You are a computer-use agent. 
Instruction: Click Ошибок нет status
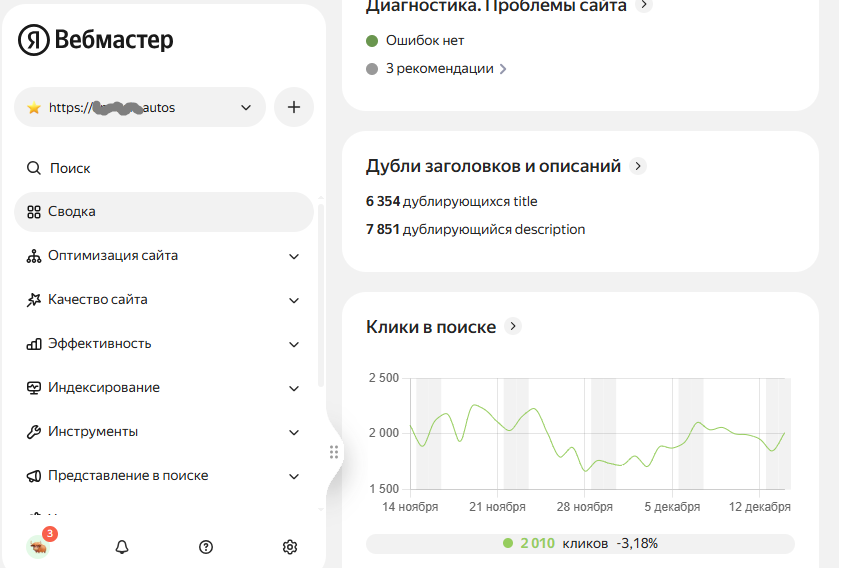coord(425,41)
